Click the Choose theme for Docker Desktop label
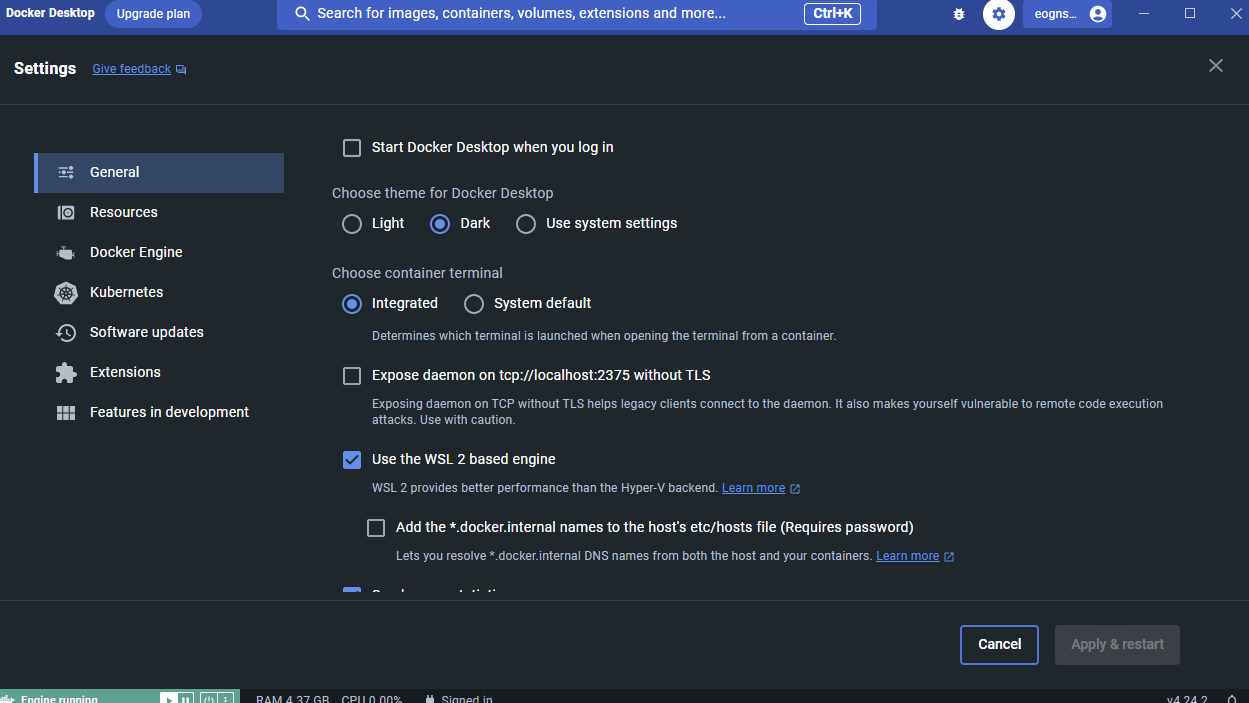The height and width of the screenshot is (703, 1249). pyautogui.click(x=442, y=193)
